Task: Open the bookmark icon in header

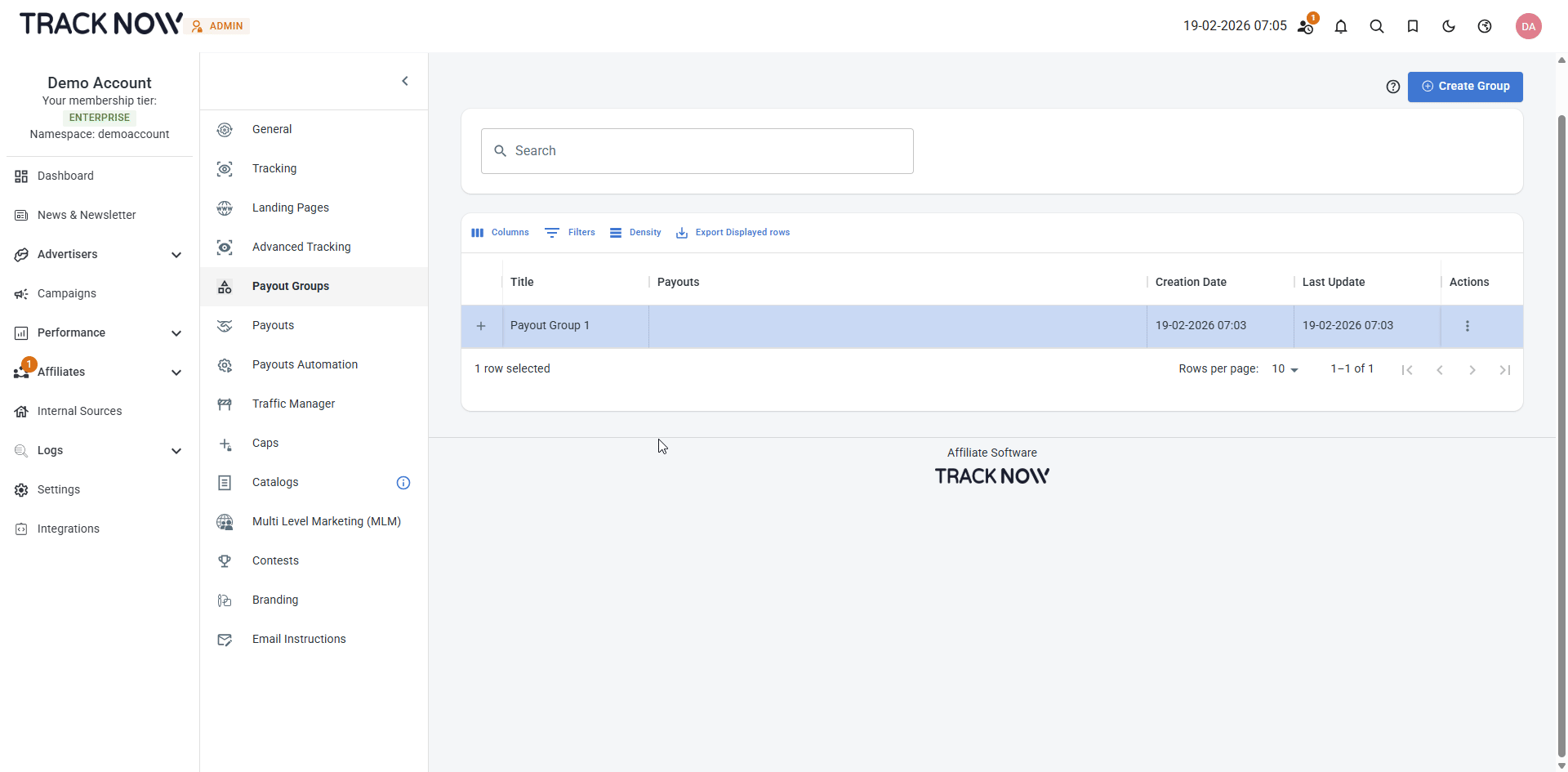Action: (x=1413, y=26)
